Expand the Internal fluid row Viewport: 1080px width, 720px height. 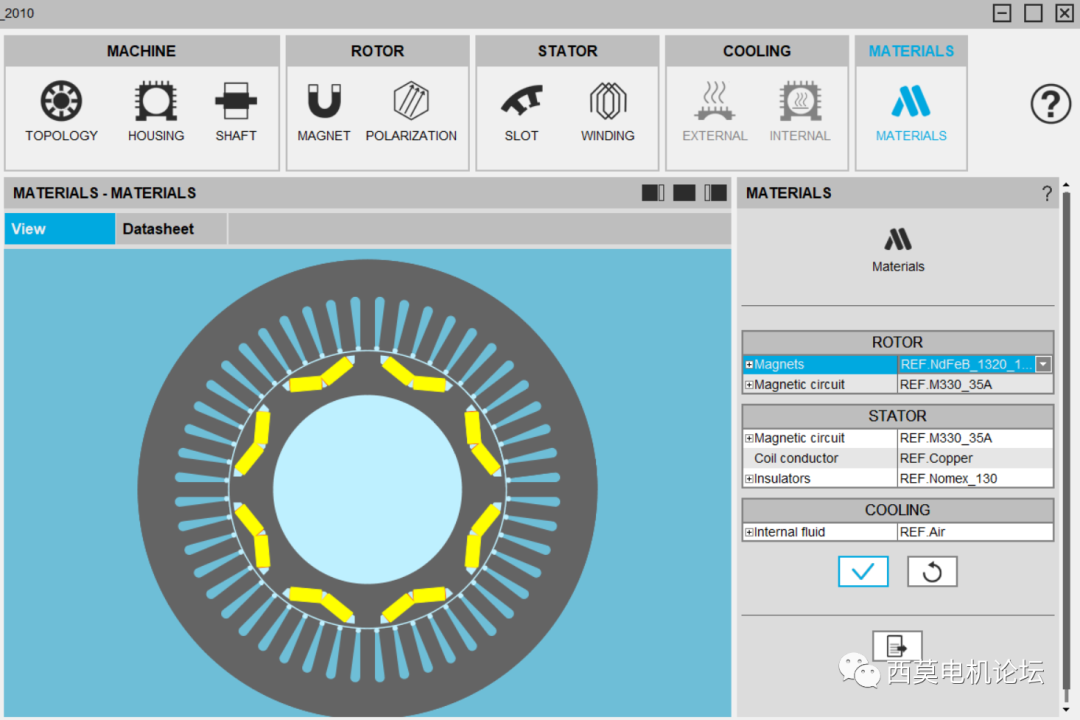pos(749,532)
